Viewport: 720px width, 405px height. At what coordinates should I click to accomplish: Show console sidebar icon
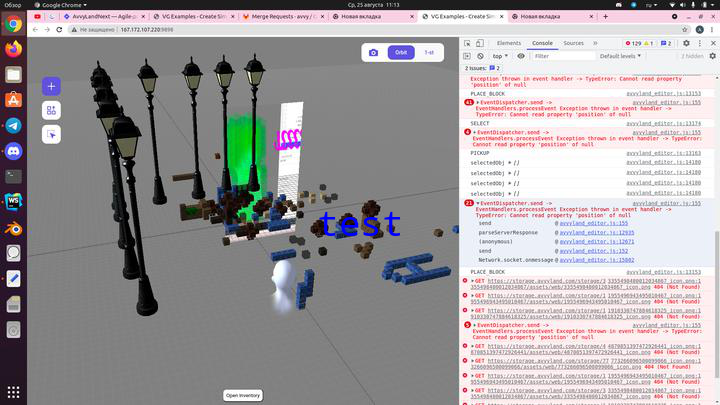click(467, 56)
